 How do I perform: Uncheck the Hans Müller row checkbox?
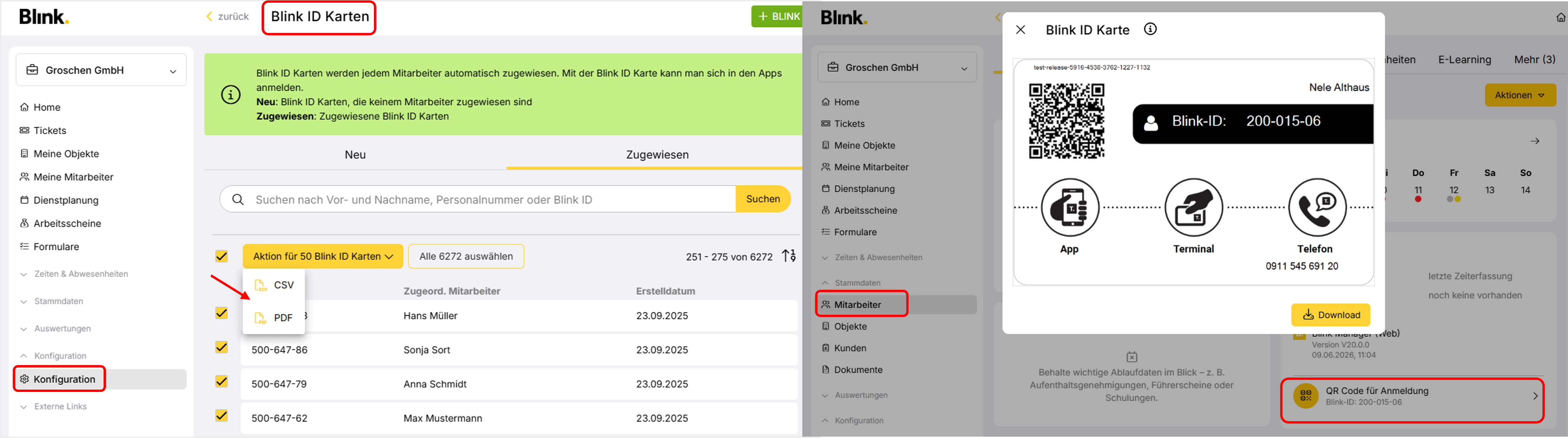[x=222, y=313]
